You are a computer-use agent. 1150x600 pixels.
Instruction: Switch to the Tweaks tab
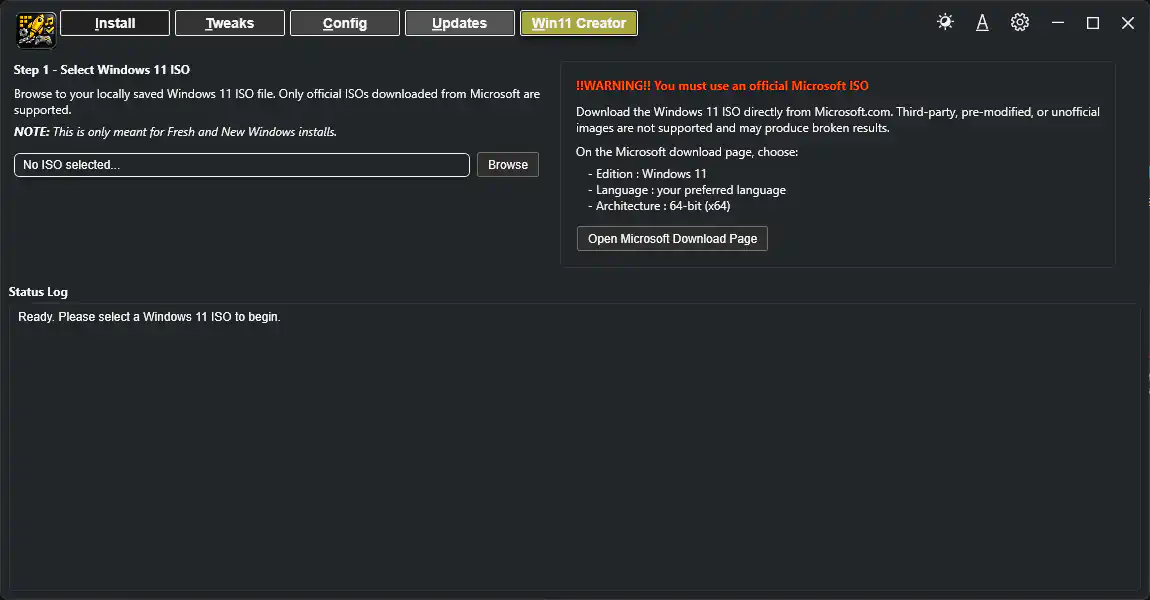coord(230,23)
